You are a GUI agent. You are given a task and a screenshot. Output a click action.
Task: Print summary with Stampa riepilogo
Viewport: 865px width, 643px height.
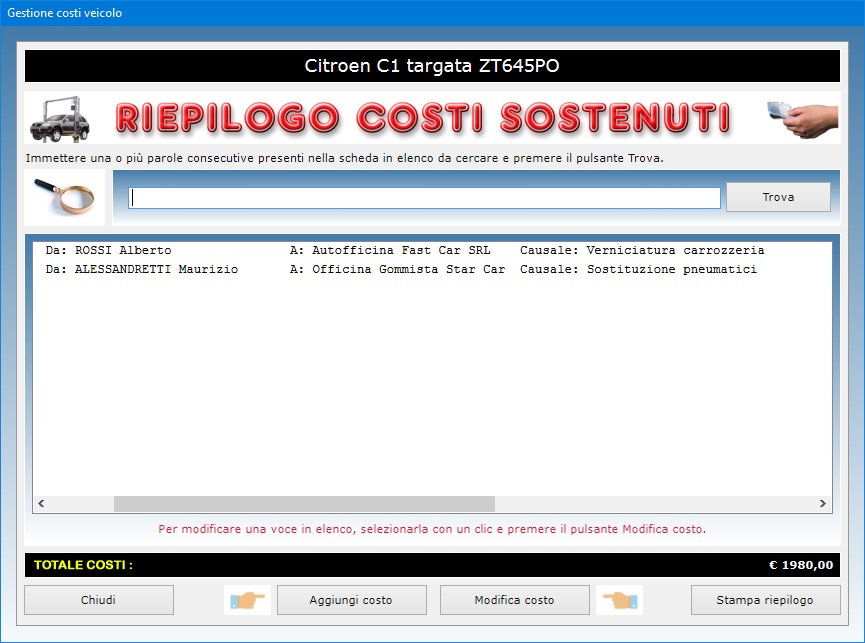click(x=766, y=600)
